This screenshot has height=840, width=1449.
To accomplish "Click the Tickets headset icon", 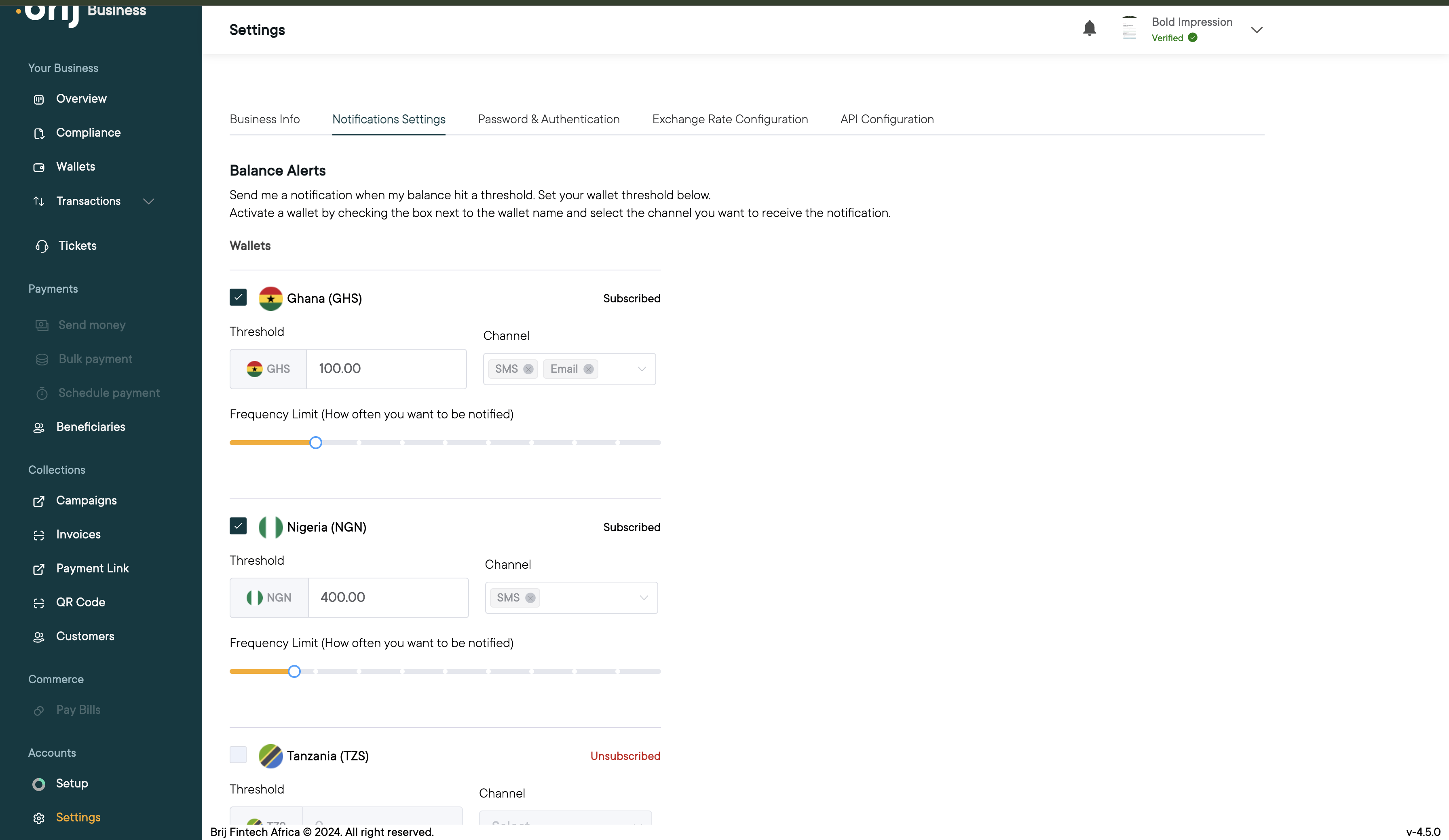I will pyautogui.click(x=41, y=246).
